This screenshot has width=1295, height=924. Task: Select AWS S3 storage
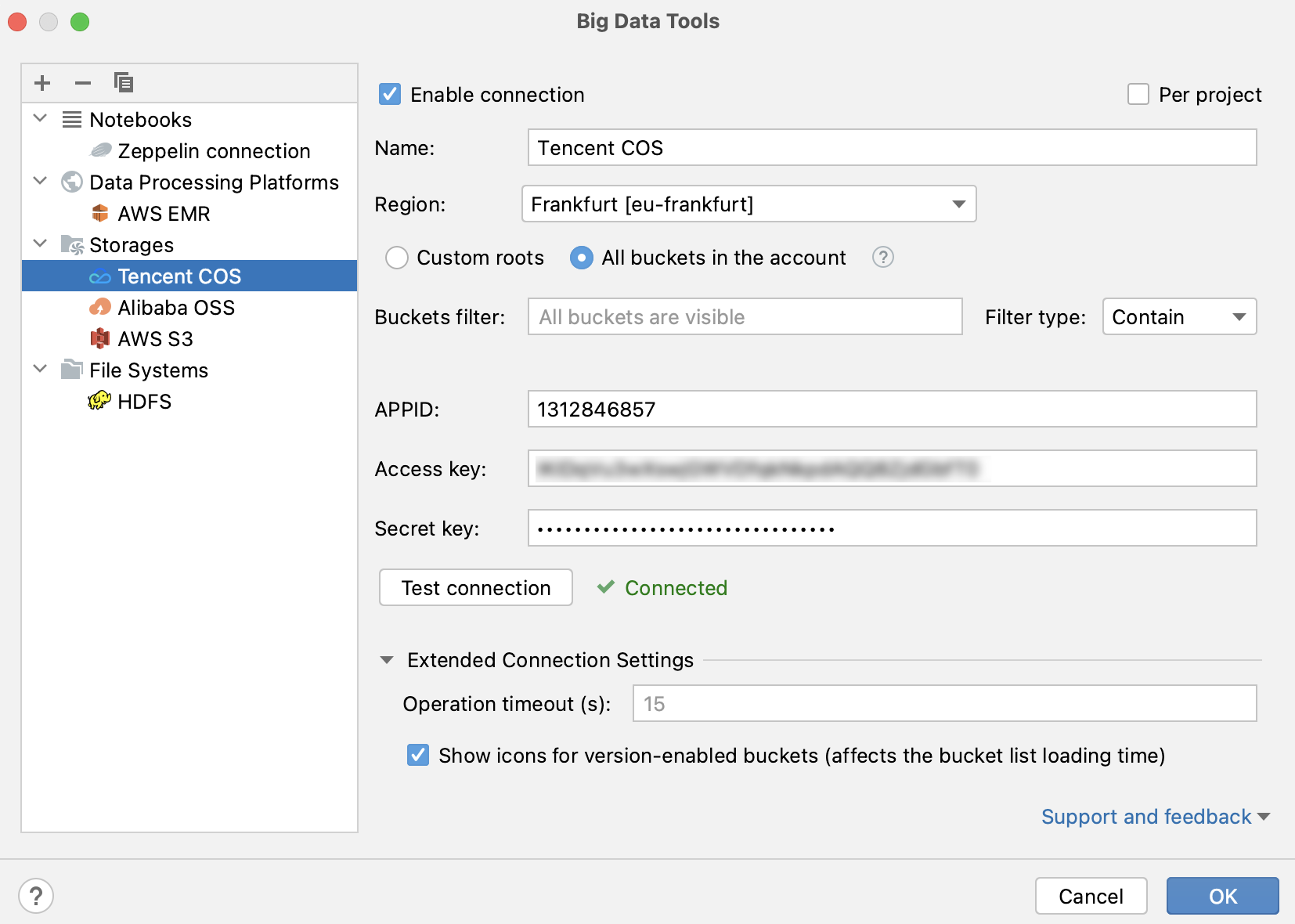(x=155, y=339)
